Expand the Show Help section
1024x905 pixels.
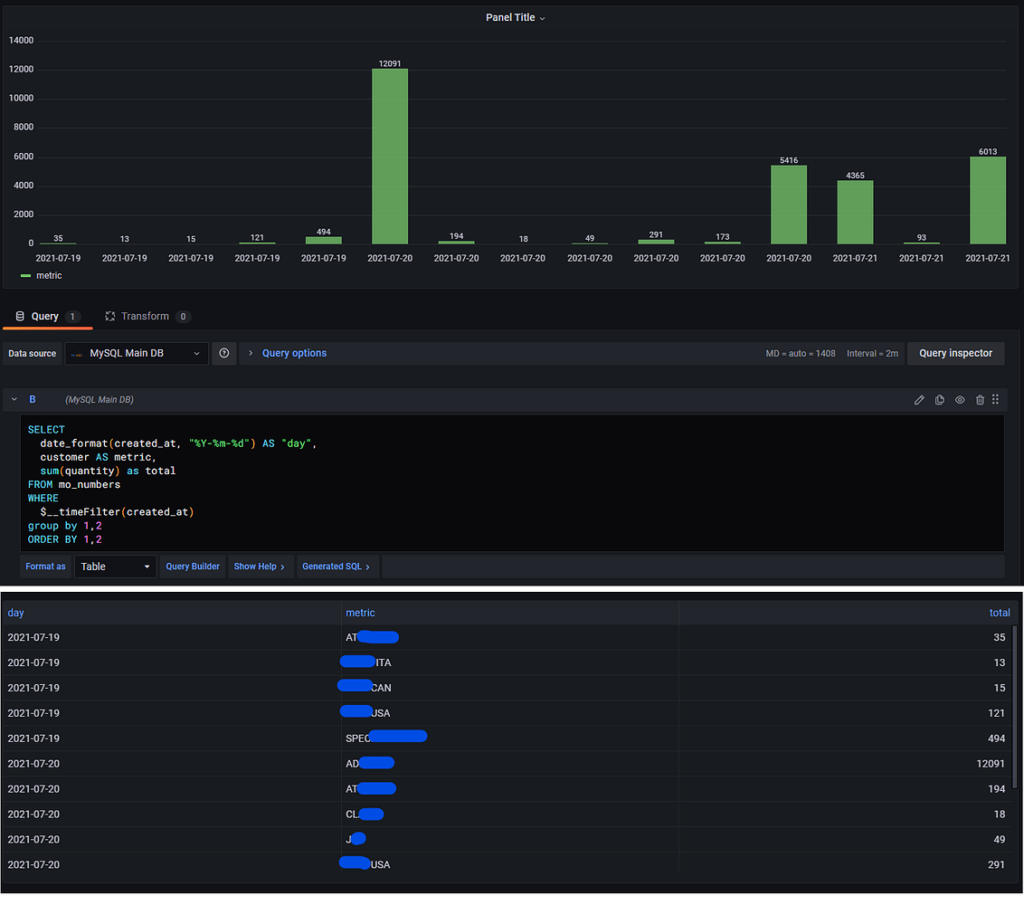(x=259, y=567)
